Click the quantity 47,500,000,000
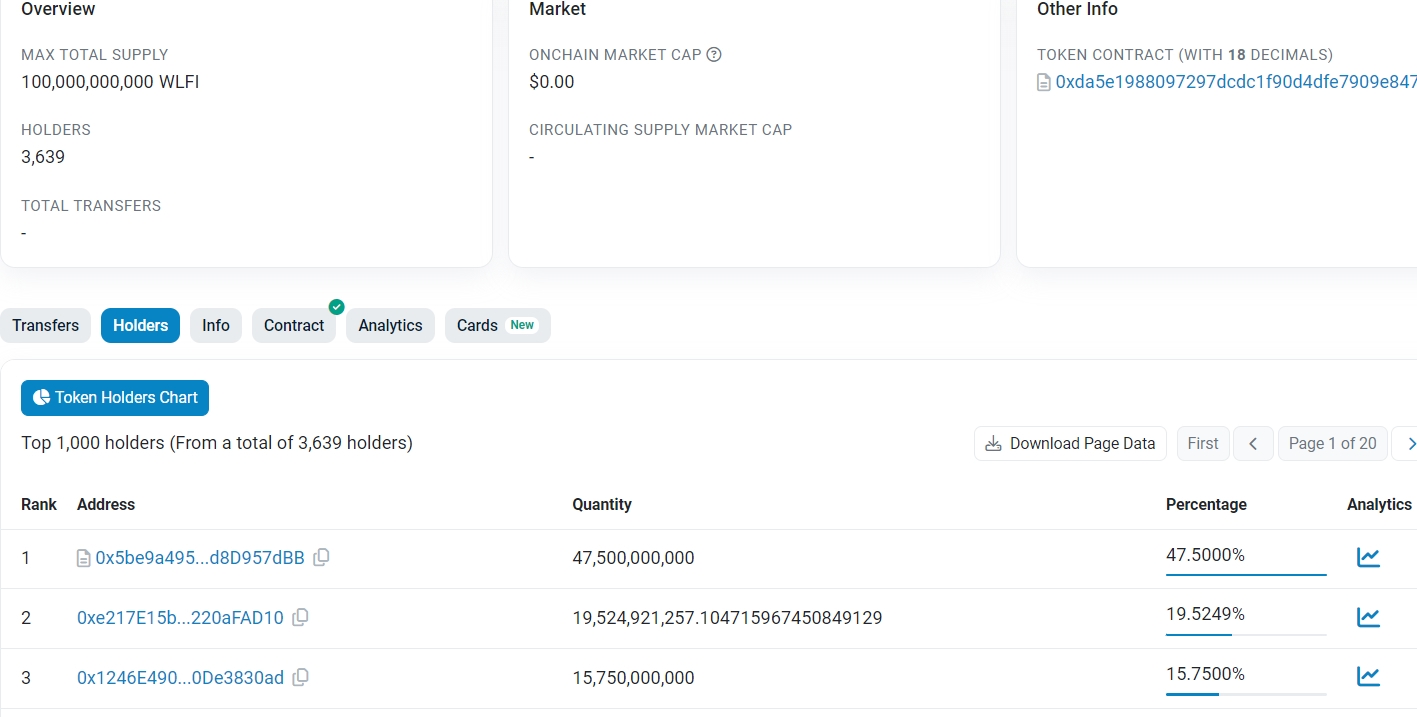Viewport: 1417px width, 717px height. coord(633,558)
